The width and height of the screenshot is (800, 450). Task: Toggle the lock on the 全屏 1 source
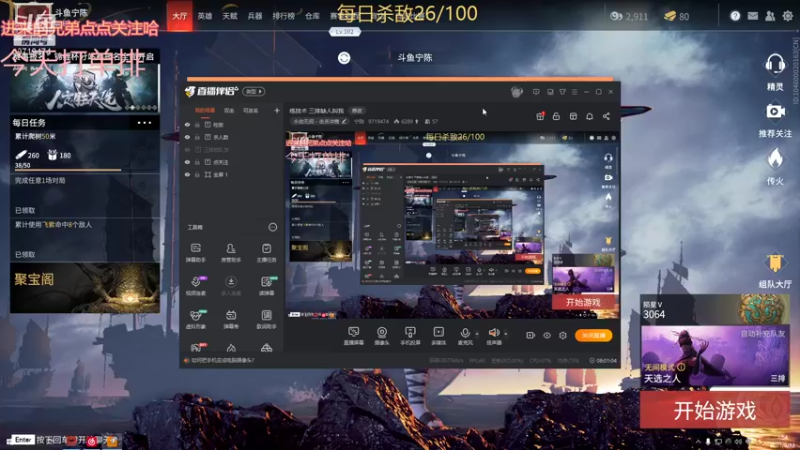tap(197, 174)
